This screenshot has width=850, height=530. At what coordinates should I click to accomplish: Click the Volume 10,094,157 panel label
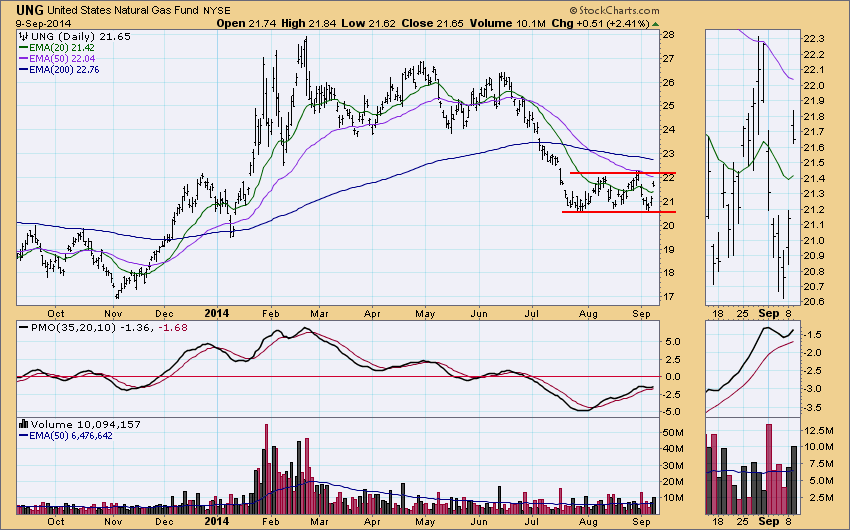85,424
